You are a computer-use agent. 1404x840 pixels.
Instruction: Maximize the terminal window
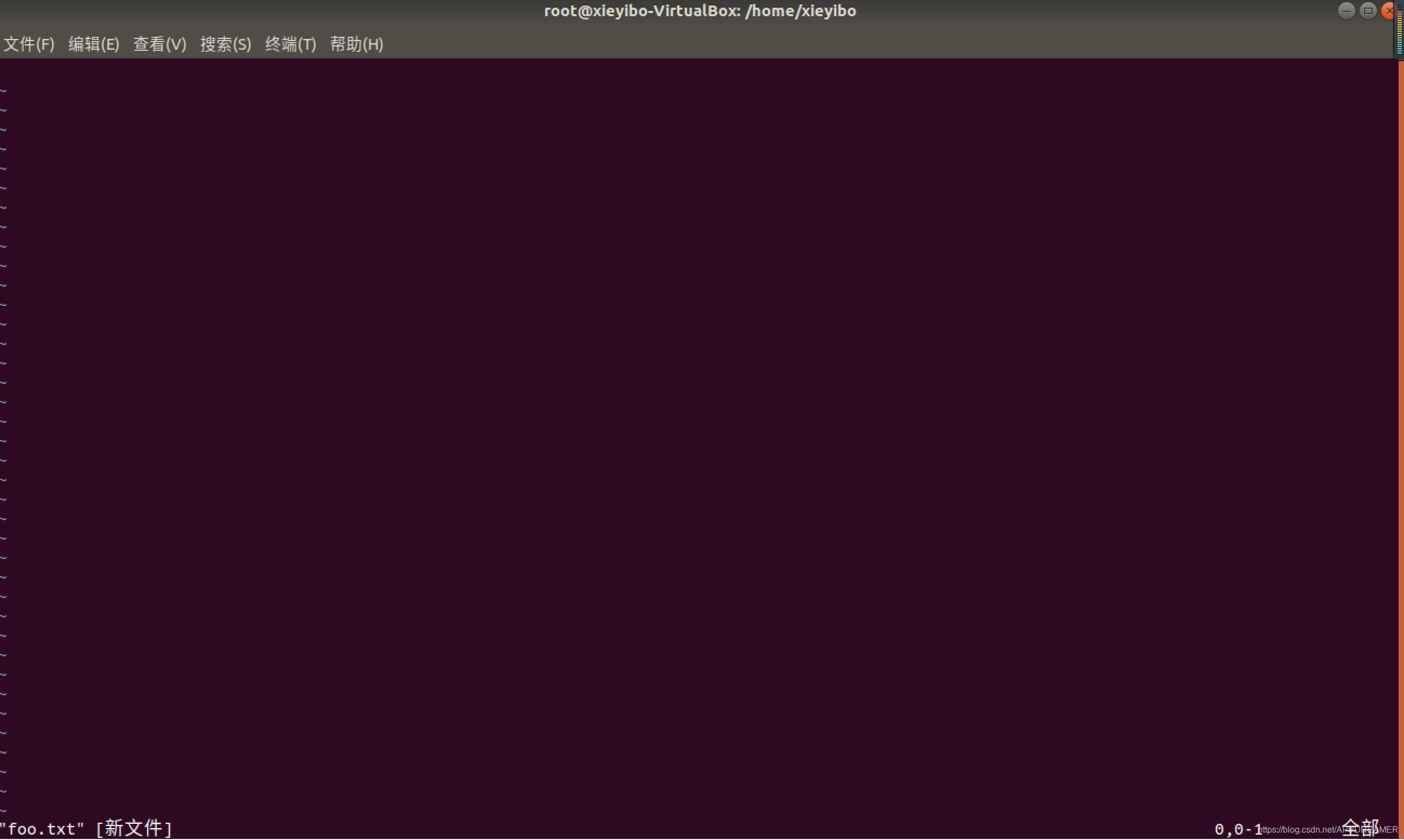tap(1367, 11)
